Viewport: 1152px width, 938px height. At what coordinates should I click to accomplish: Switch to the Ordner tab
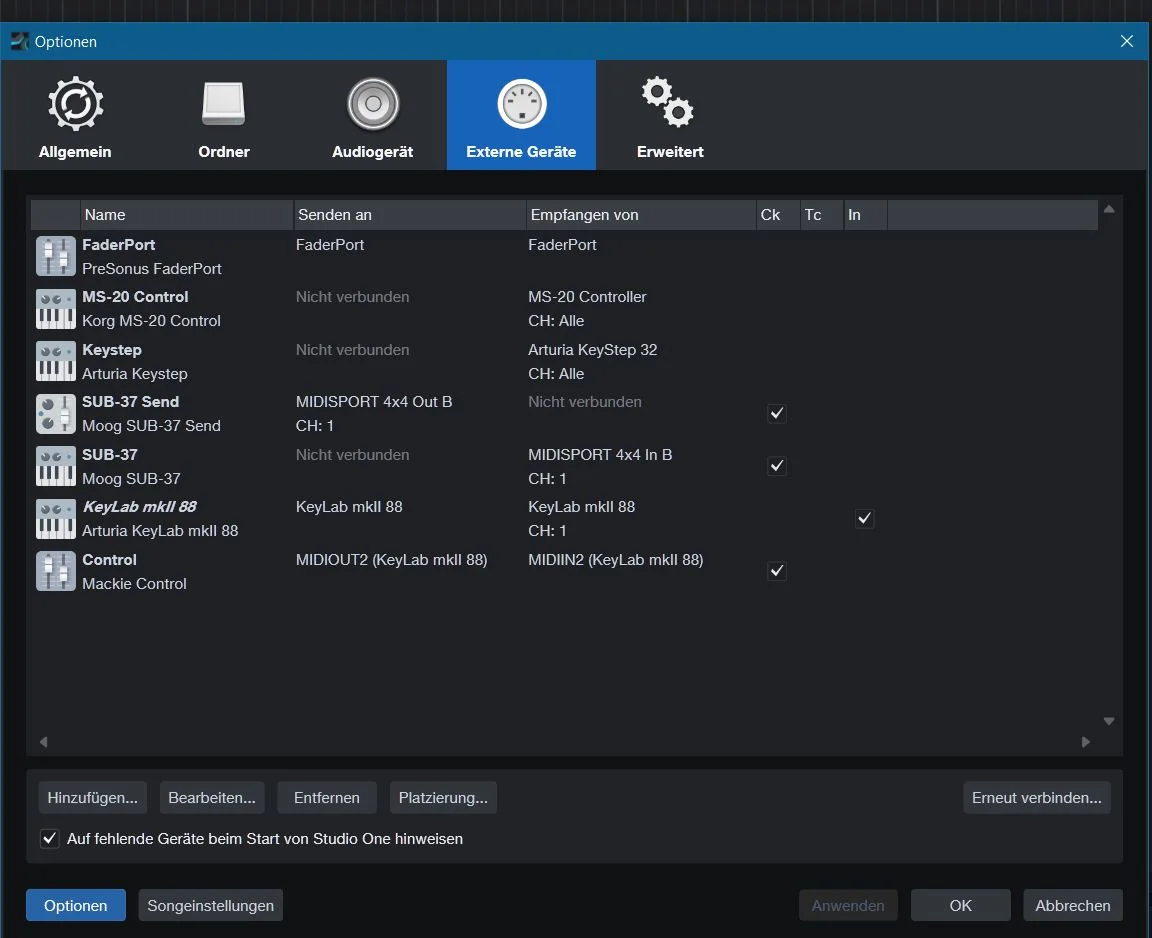[224, 116]
